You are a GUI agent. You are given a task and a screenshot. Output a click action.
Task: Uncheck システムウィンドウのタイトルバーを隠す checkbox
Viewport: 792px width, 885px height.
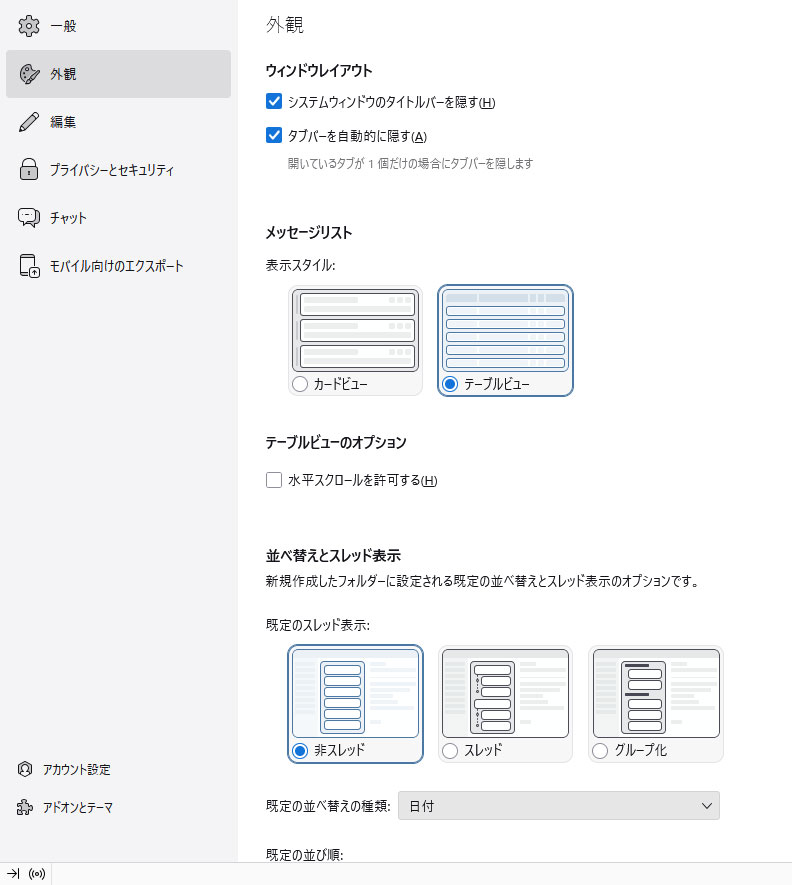[x=274, y=102]
